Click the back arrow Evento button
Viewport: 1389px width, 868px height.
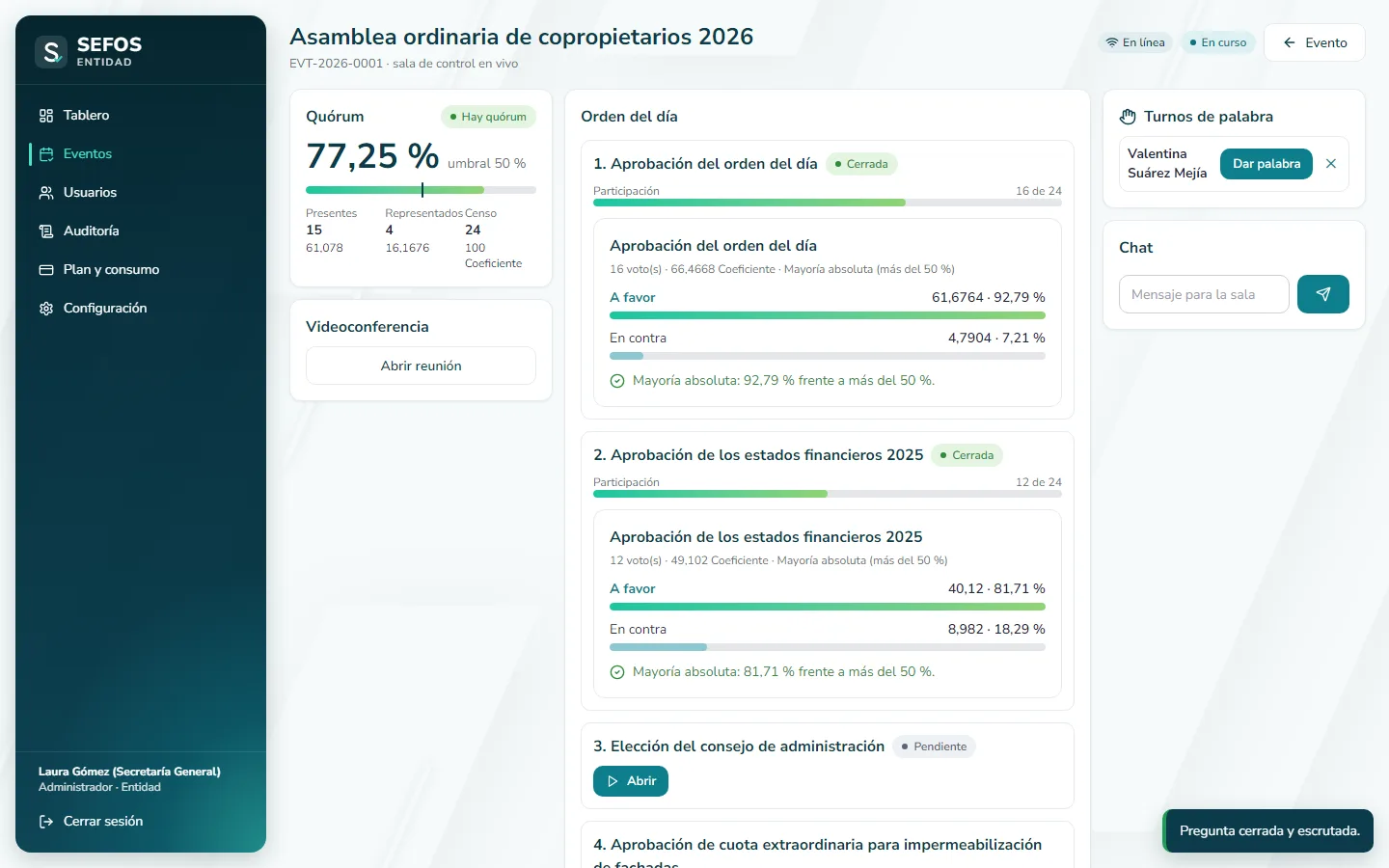click(x=1315, y=42)
